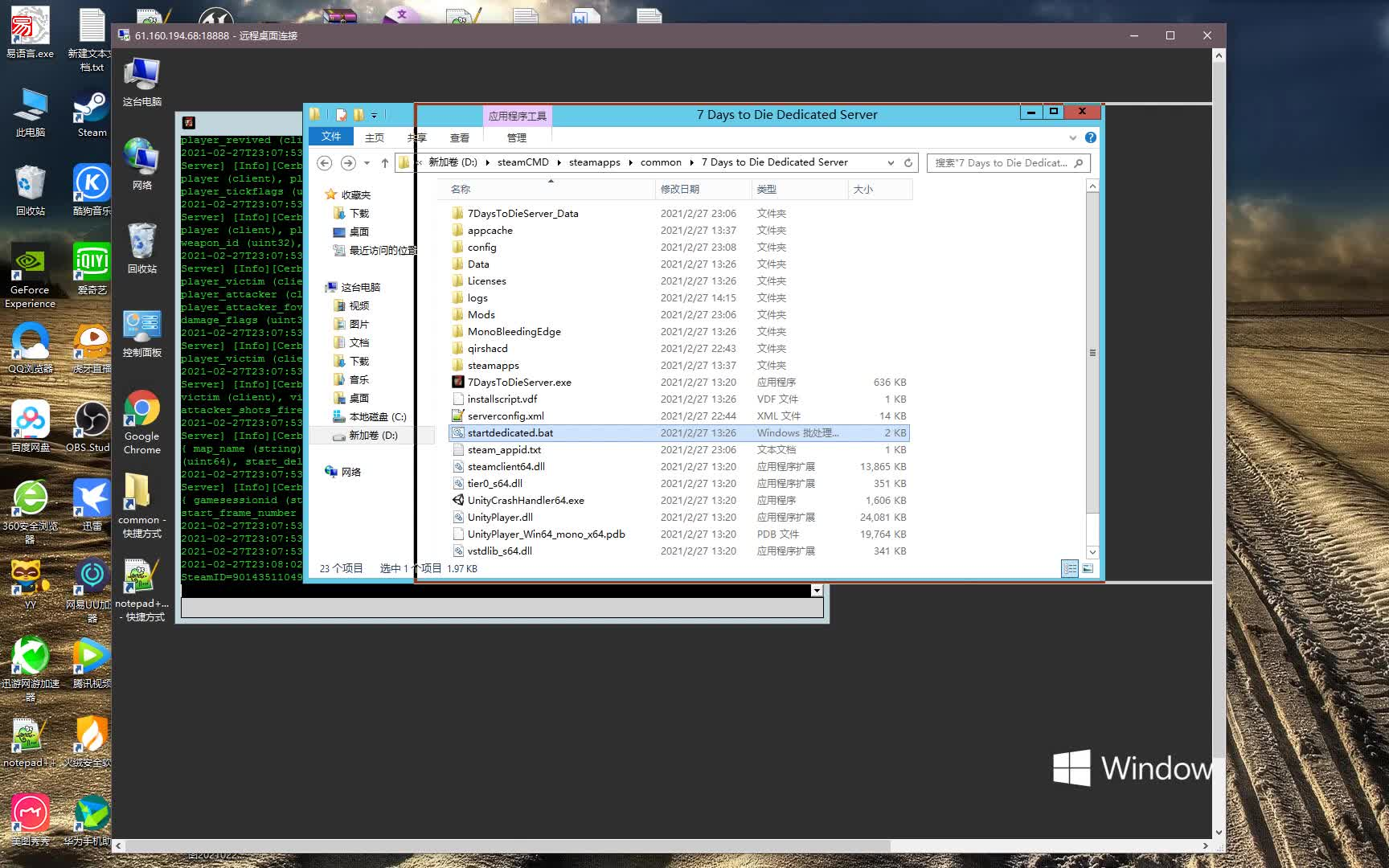Open the 管理 ribbon tab
The width and height of the screenshot is (1389, 868).
(517, 137)
